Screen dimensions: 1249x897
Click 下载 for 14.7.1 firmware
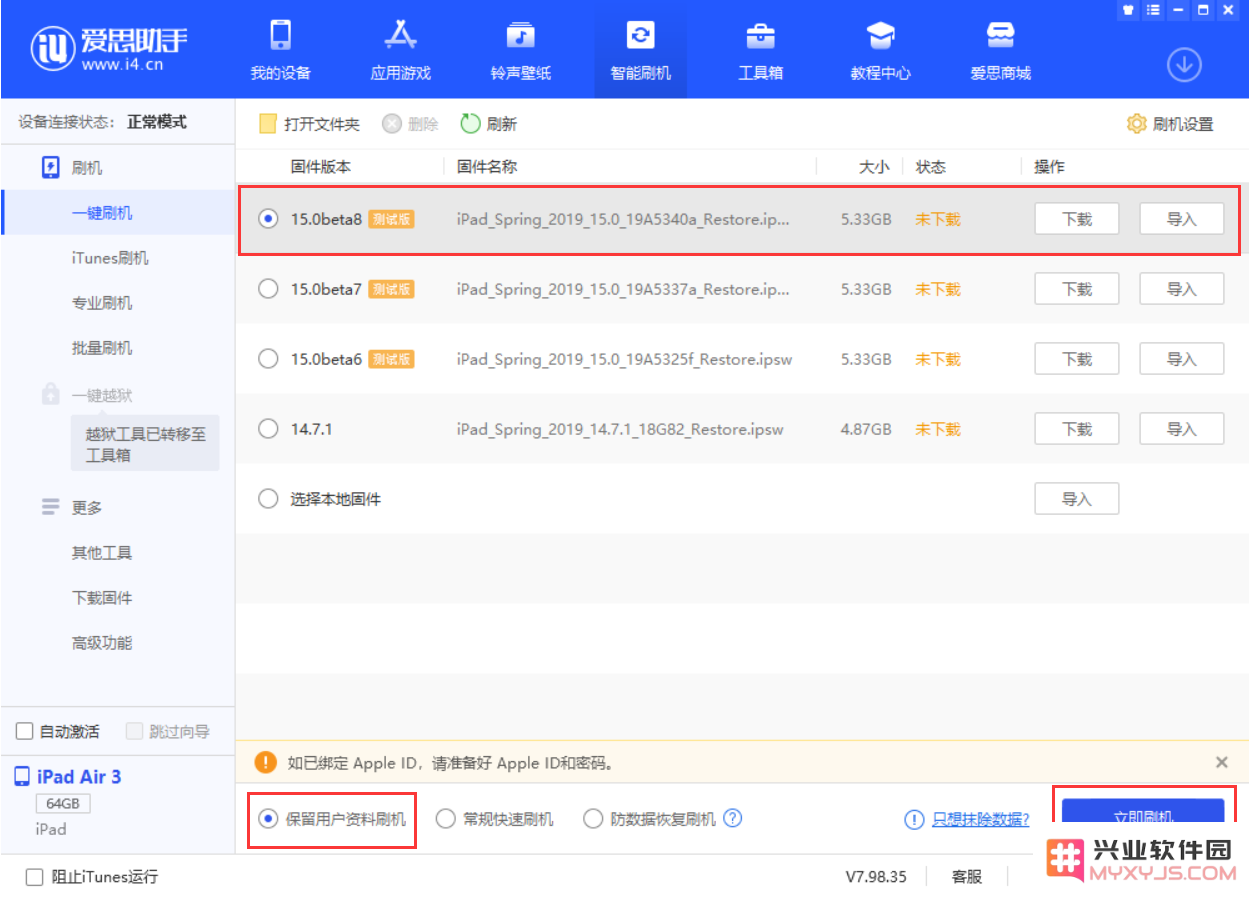coord(1076,429)
